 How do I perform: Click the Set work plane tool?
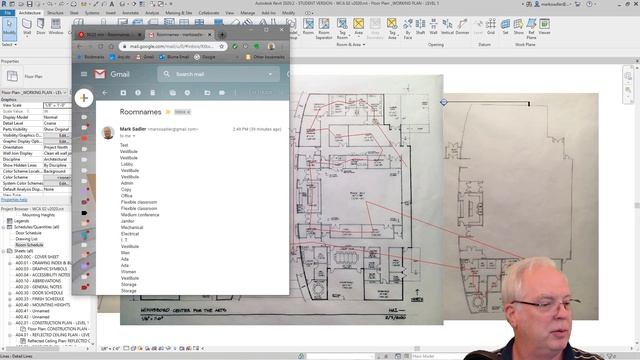(x=505, y=27)
